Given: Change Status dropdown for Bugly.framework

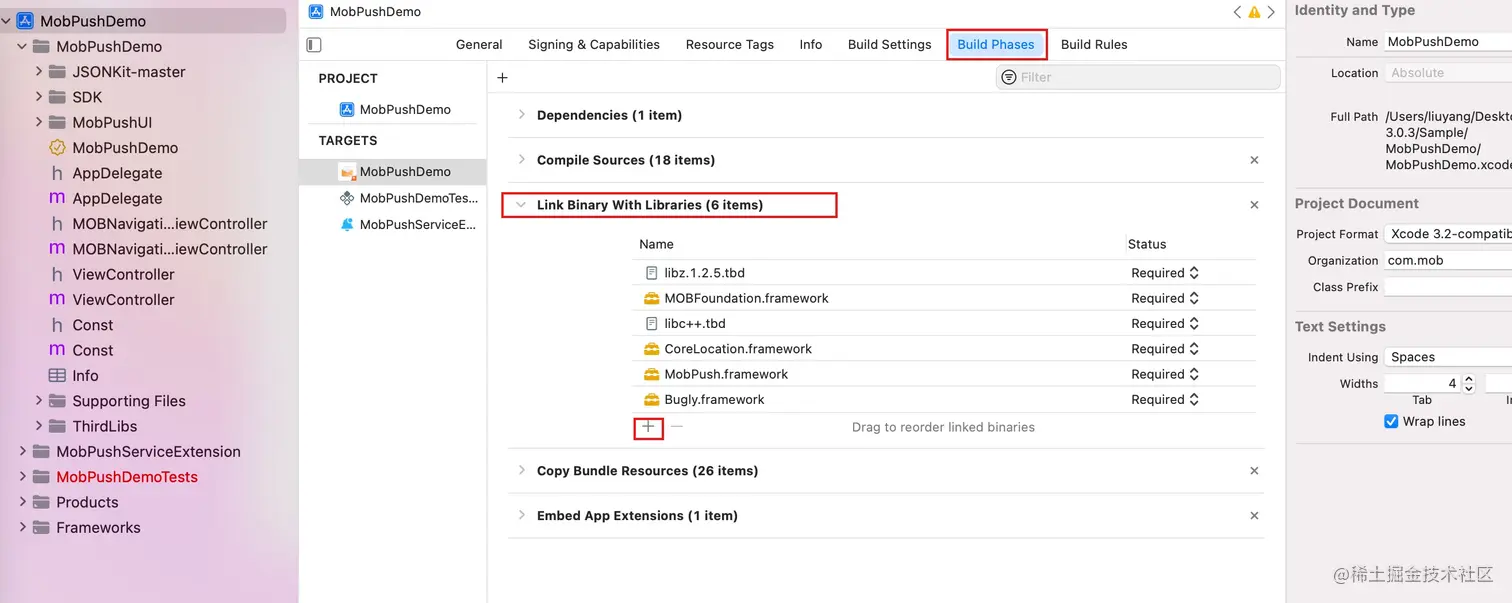Looking at the screenshot, I should [x=1165, y=400].
